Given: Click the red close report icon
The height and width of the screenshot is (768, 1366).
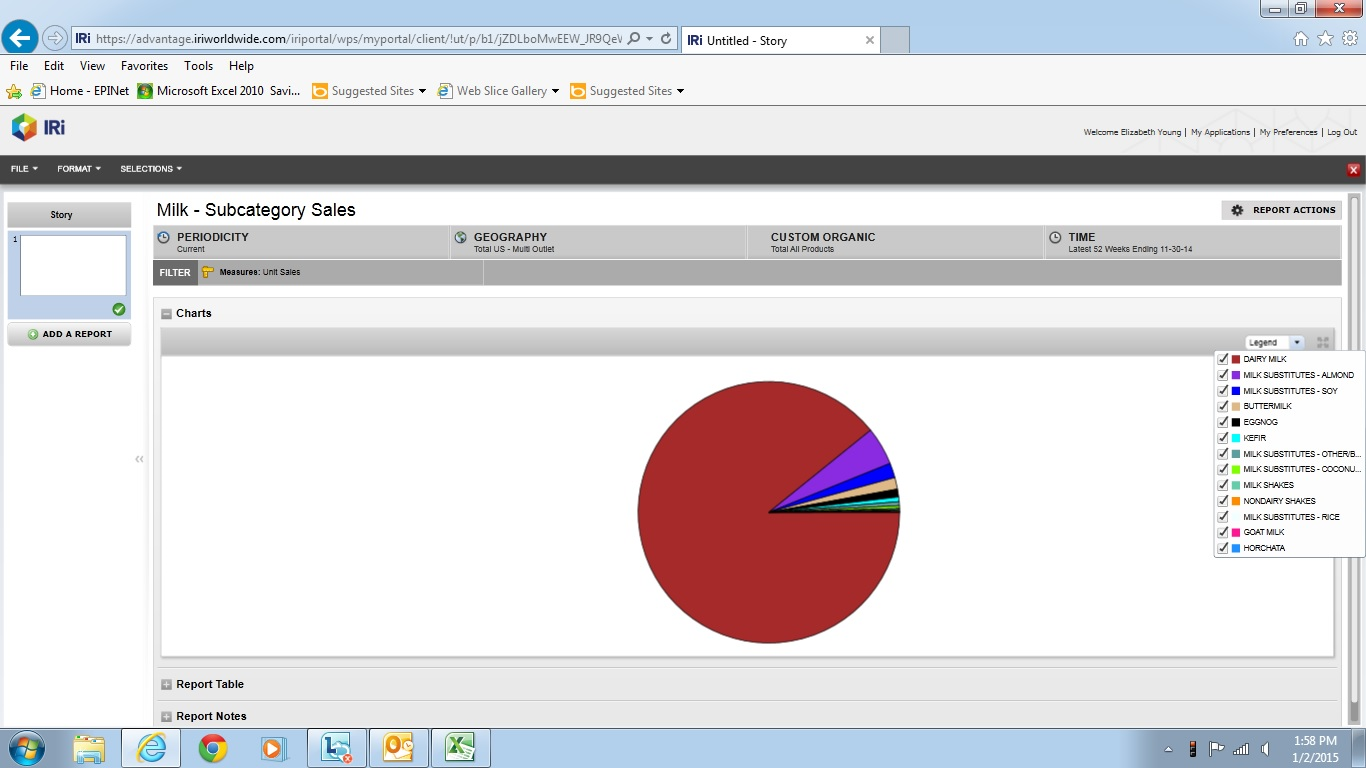Looking at the screenshot, I should pos(1354,170).
